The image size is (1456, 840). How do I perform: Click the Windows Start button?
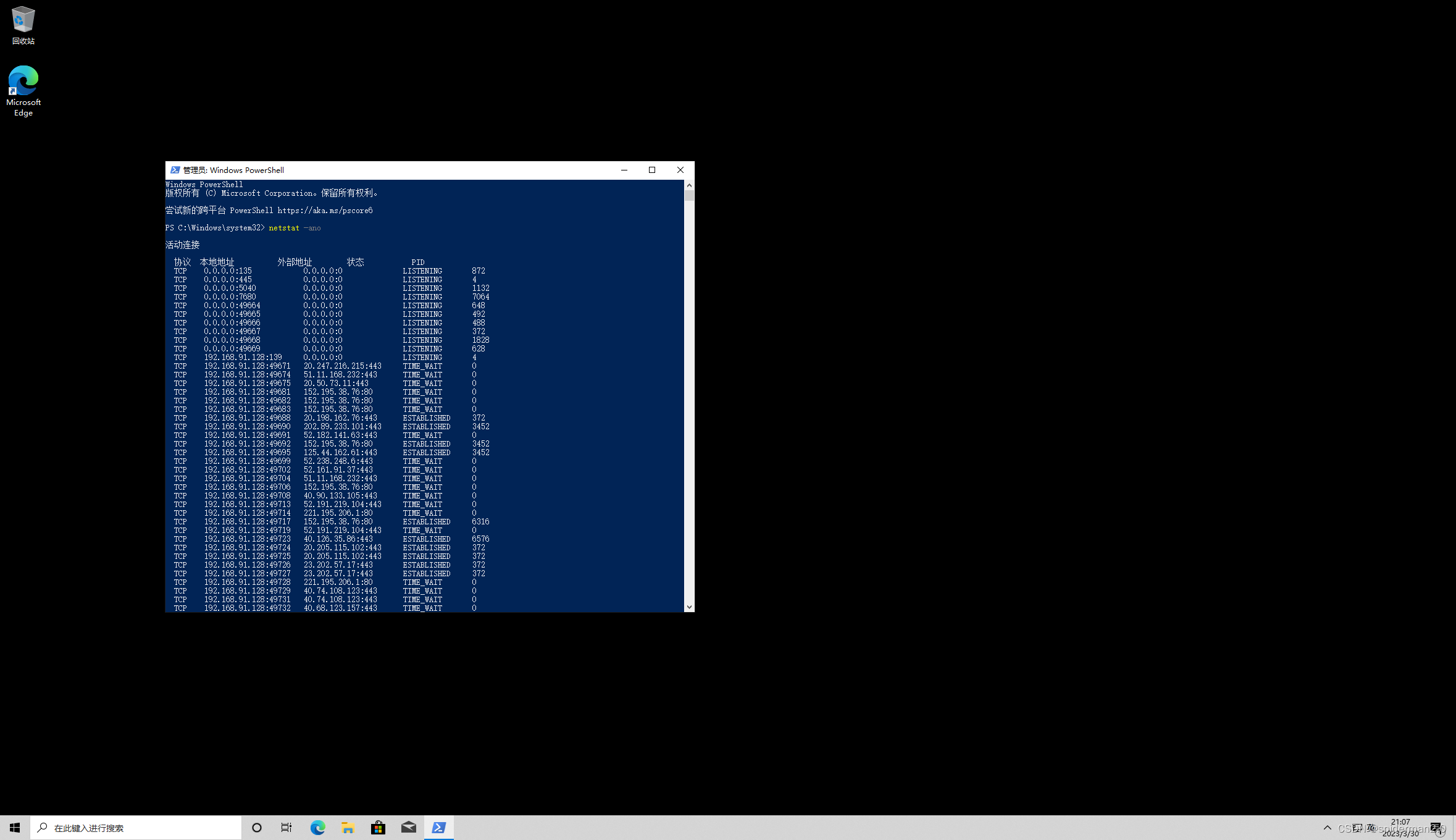[x=15, y=828]
